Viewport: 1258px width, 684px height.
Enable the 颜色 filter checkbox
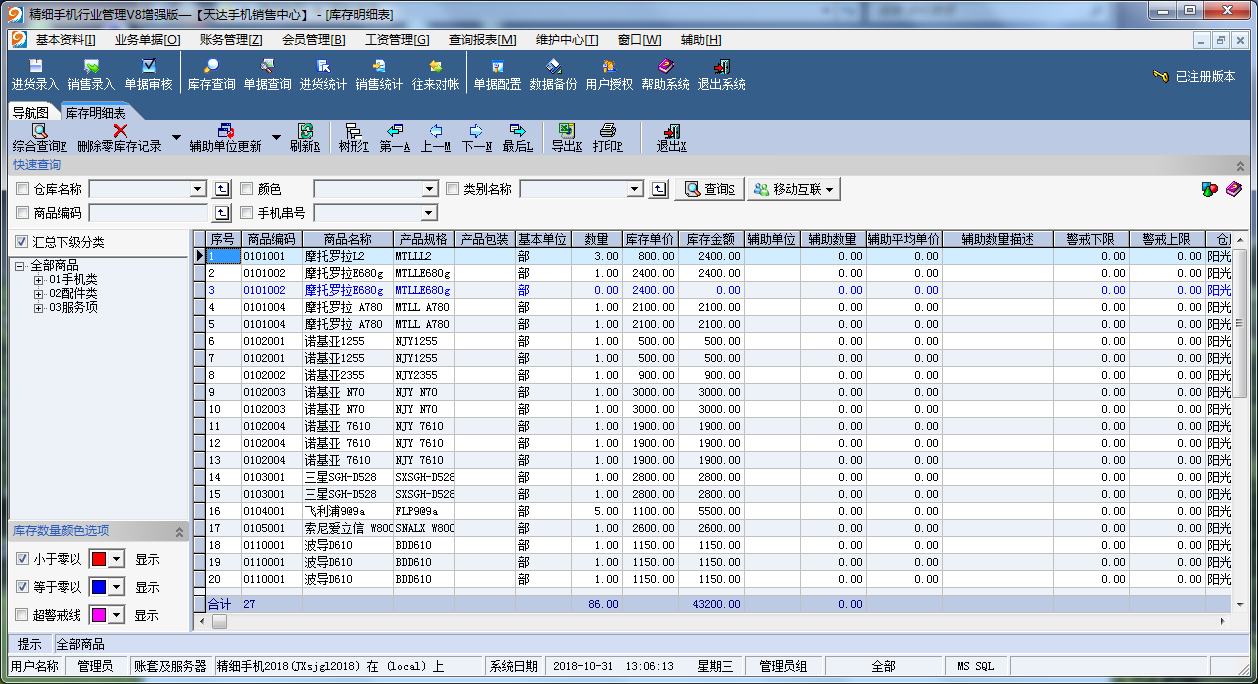click(246, 189)
